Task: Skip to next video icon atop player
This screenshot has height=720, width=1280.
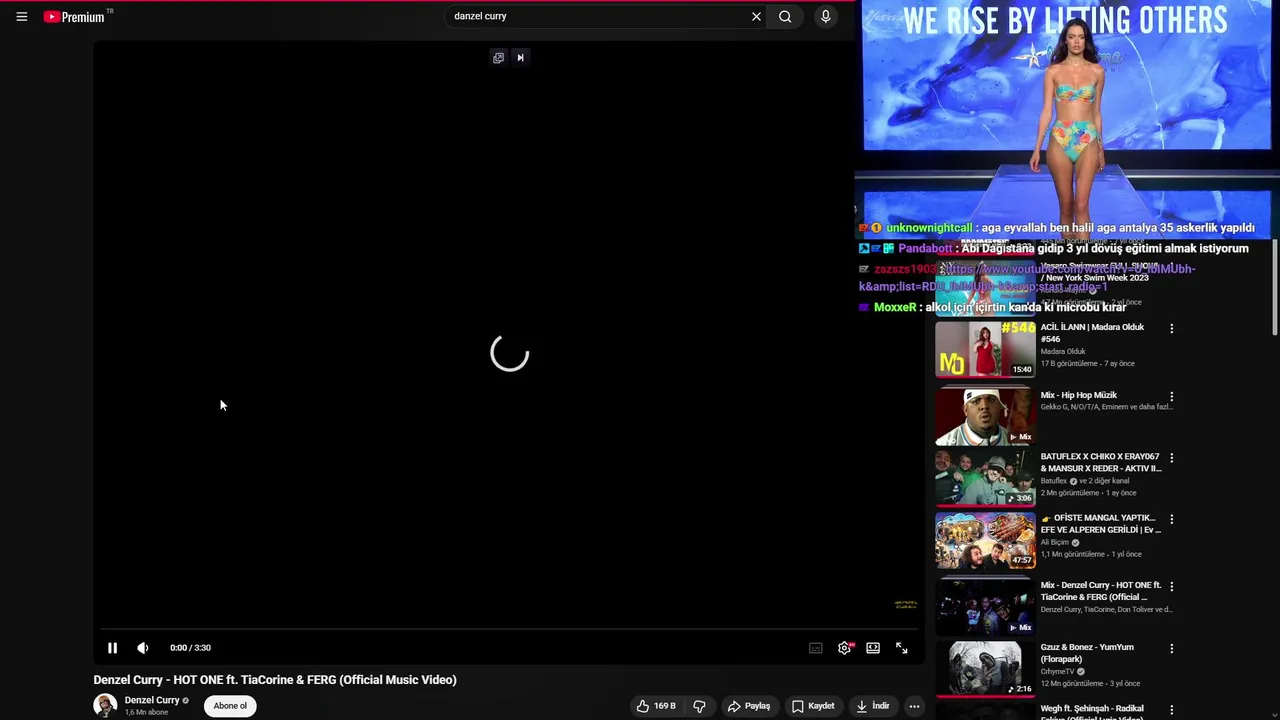Action: click(520, 58)
